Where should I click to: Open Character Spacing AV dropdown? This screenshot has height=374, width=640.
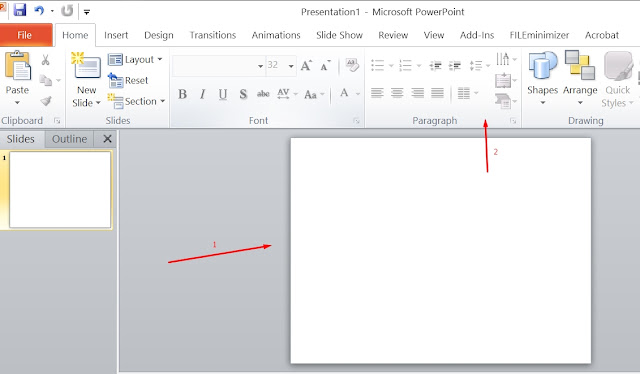[287, 94]
